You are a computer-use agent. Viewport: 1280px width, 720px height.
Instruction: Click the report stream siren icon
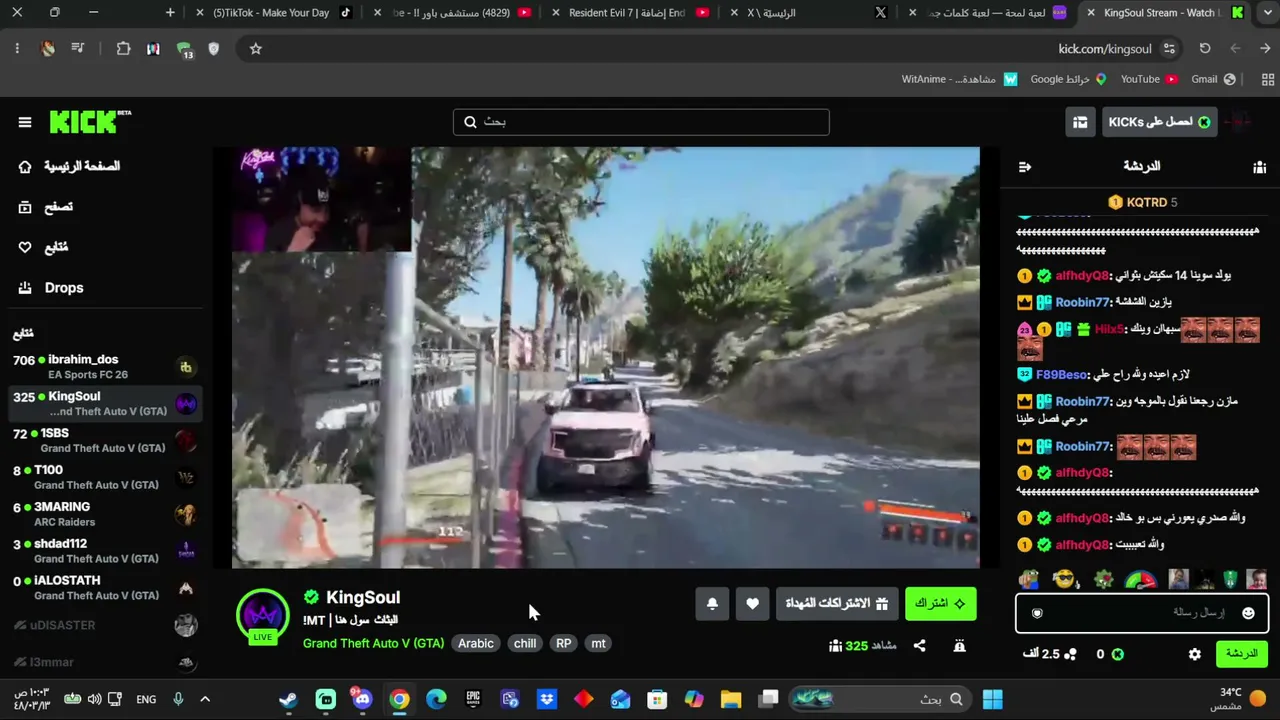click(x=959, y=646)
